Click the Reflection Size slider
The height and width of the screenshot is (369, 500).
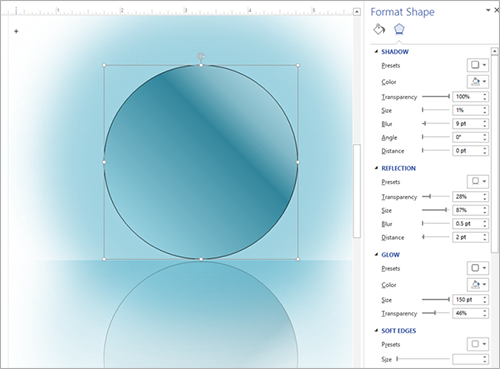436,210
